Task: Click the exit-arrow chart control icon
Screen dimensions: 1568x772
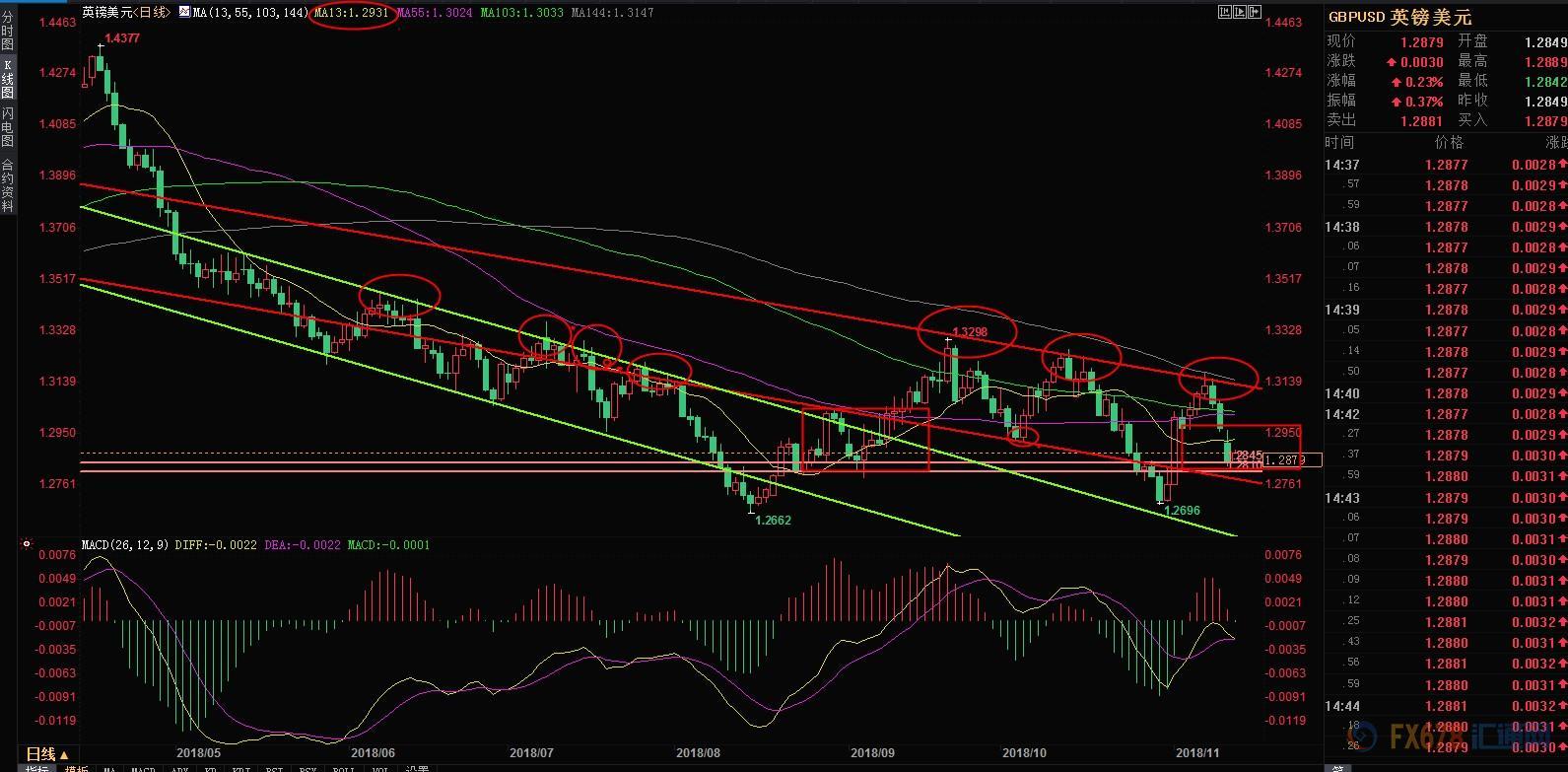Action: coord(1256,12)
